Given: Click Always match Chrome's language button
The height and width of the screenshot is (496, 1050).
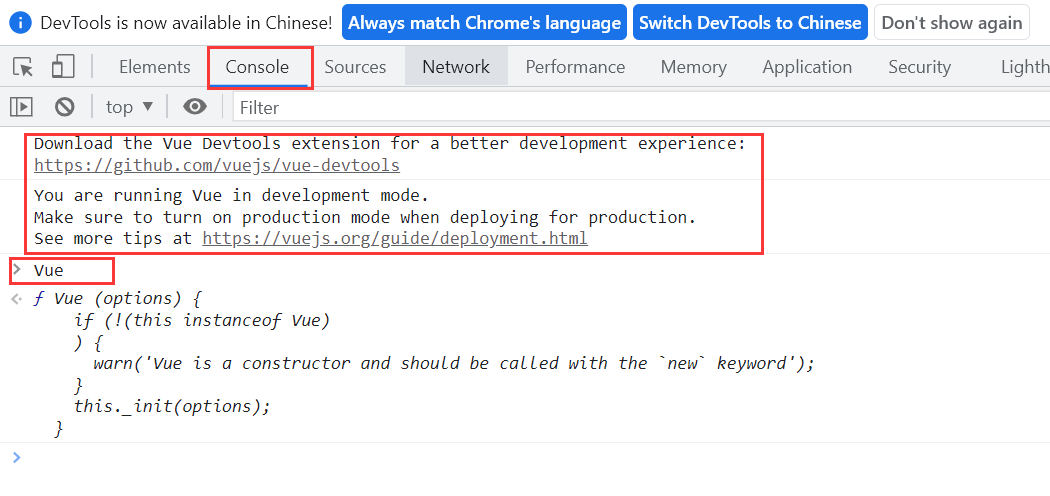Looking at the screenshot, I should 484,23.
